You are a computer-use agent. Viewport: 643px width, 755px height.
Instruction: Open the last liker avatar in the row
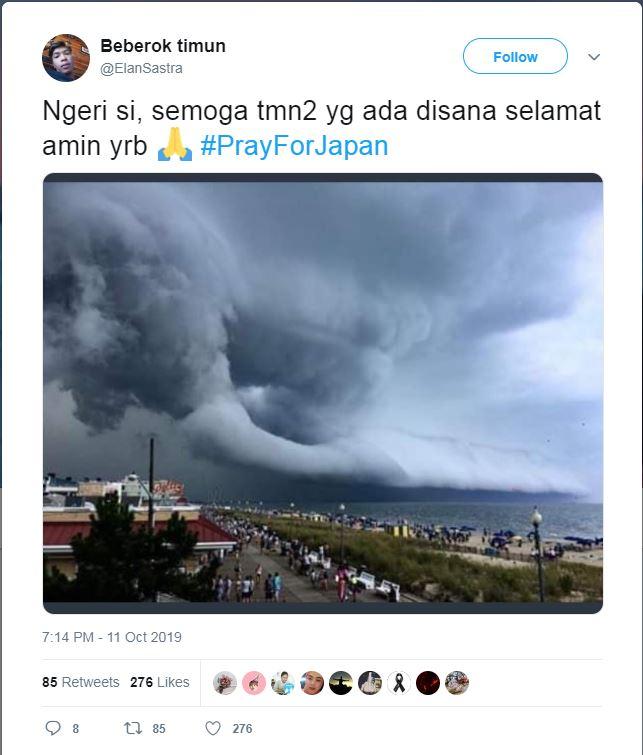pyautogui.click(x=457, y=683)
